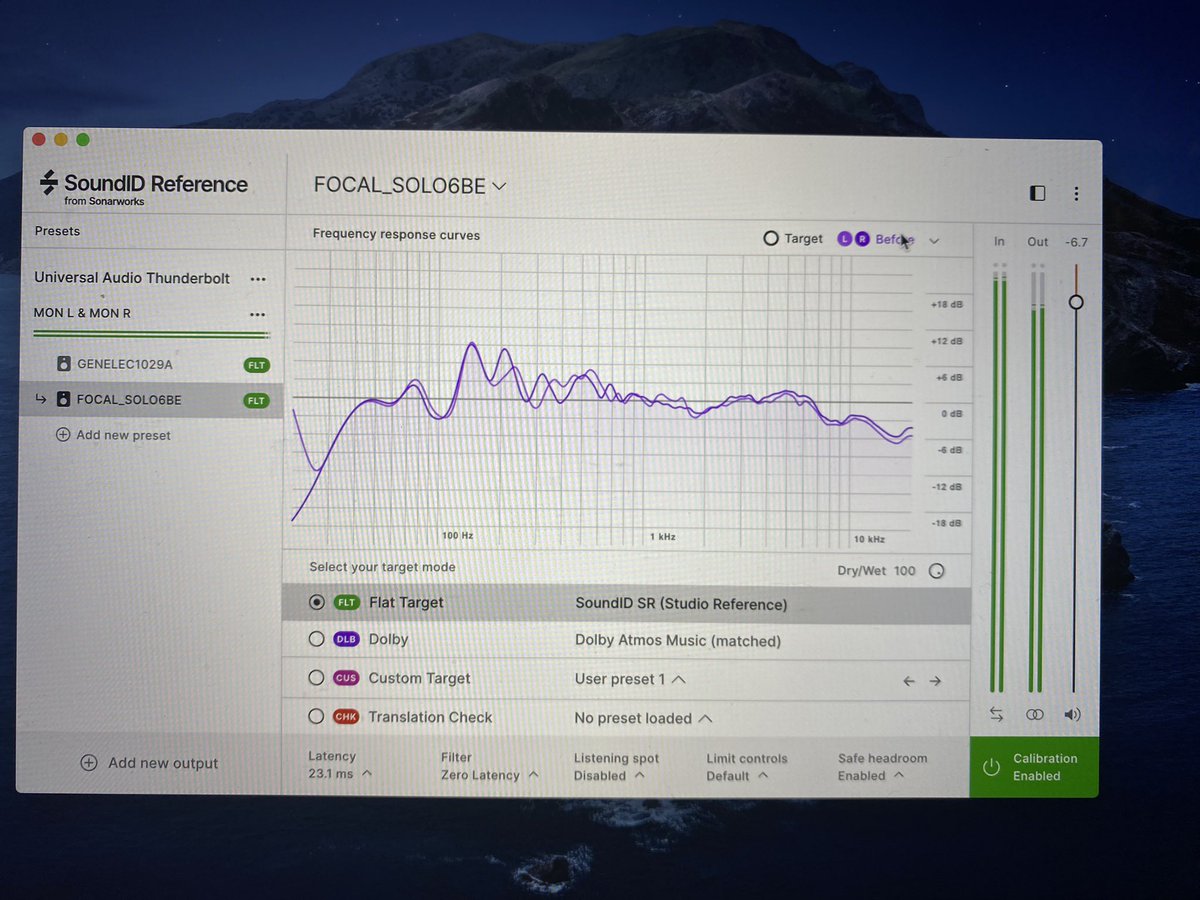Open the Safe headroom Enabled menu
The image size is (1200, 900).
882,767
